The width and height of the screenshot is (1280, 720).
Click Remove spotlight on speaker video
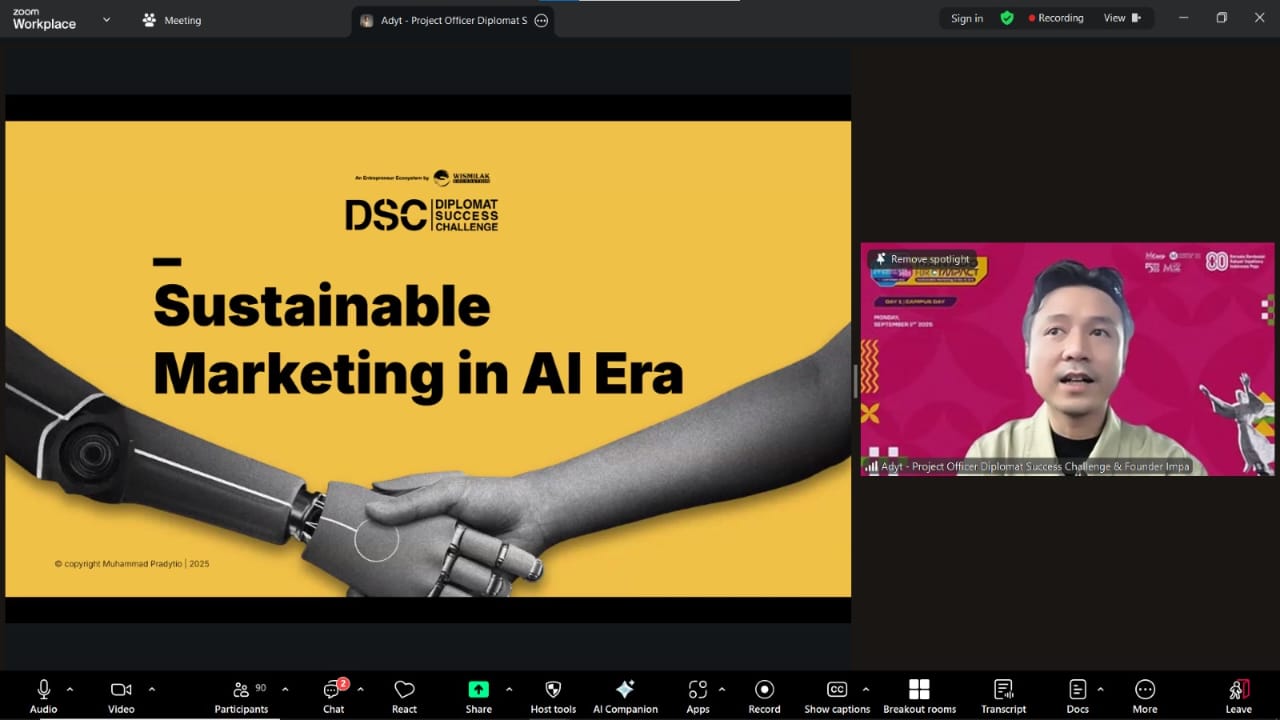tap(922, 259)
